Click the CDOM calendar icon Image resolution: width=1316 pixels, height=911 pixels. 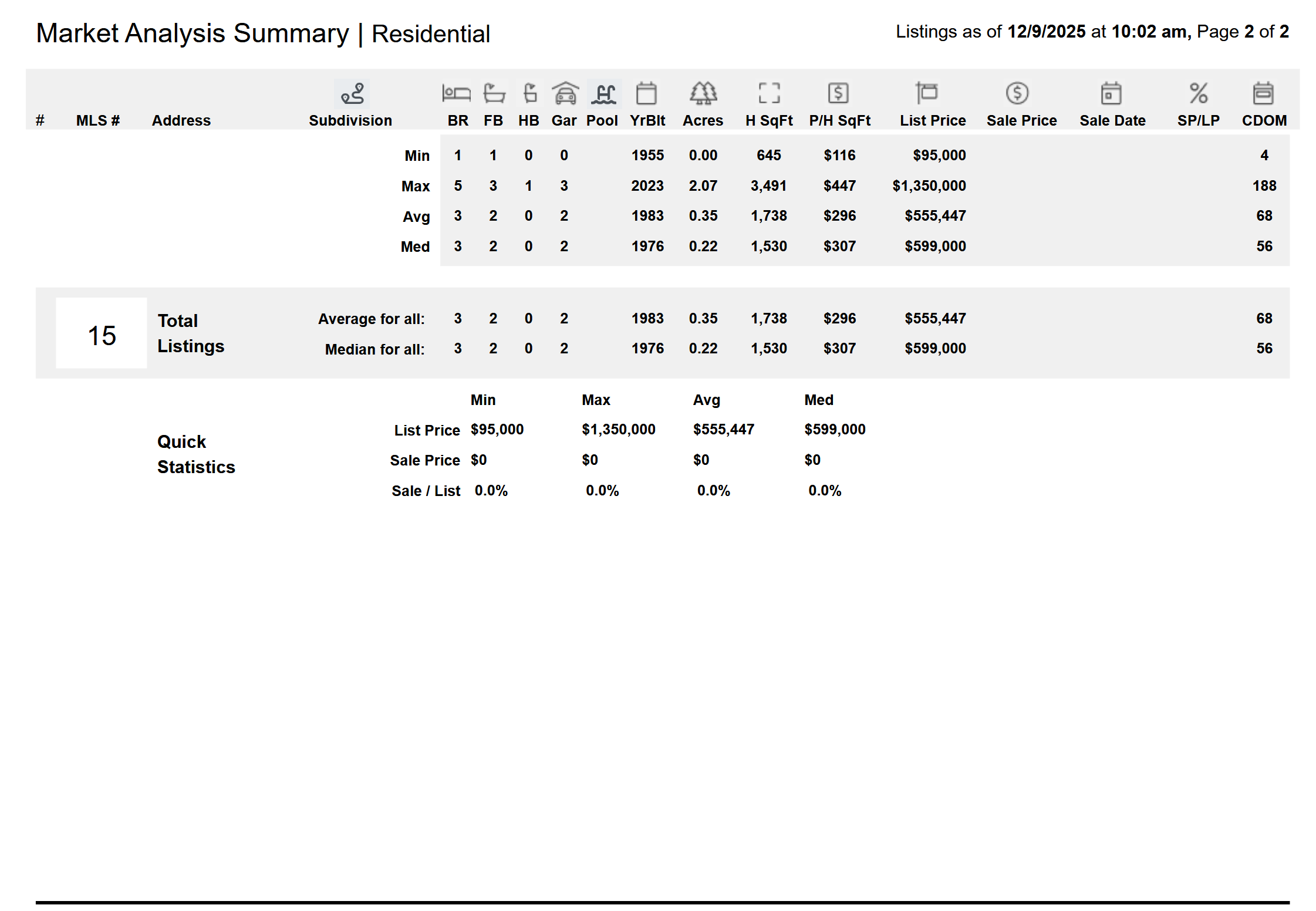coord(1263,93)
